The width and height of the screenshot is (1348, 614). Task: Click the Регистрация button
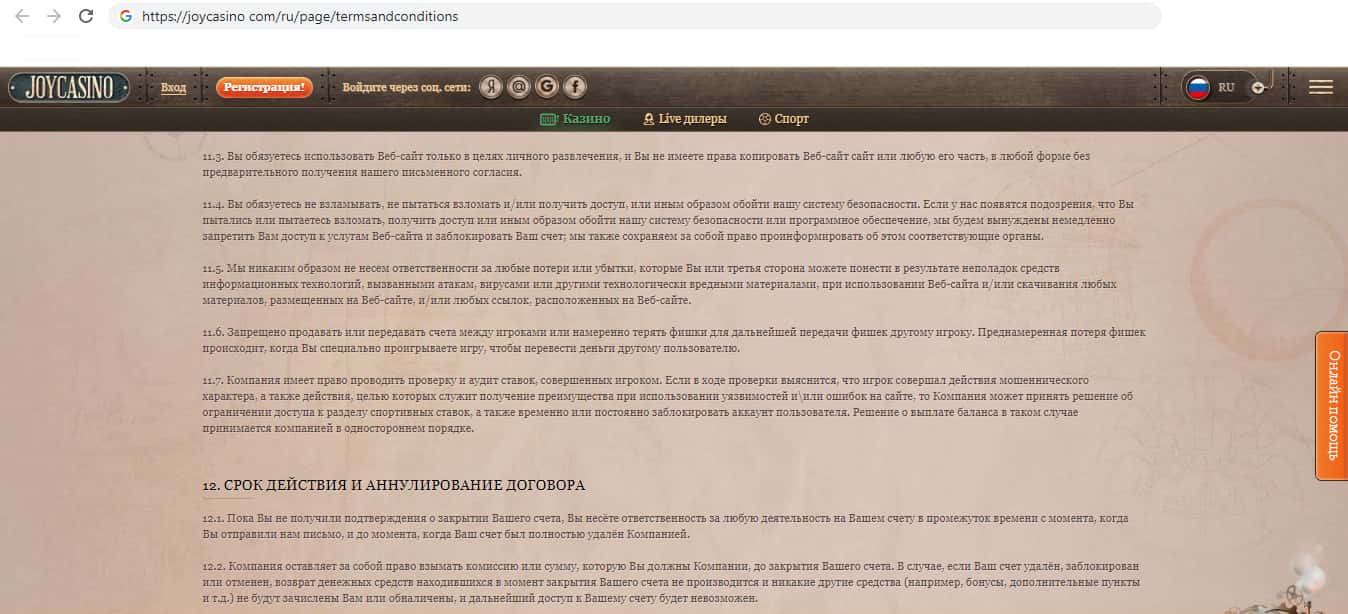tap(264, 88)
